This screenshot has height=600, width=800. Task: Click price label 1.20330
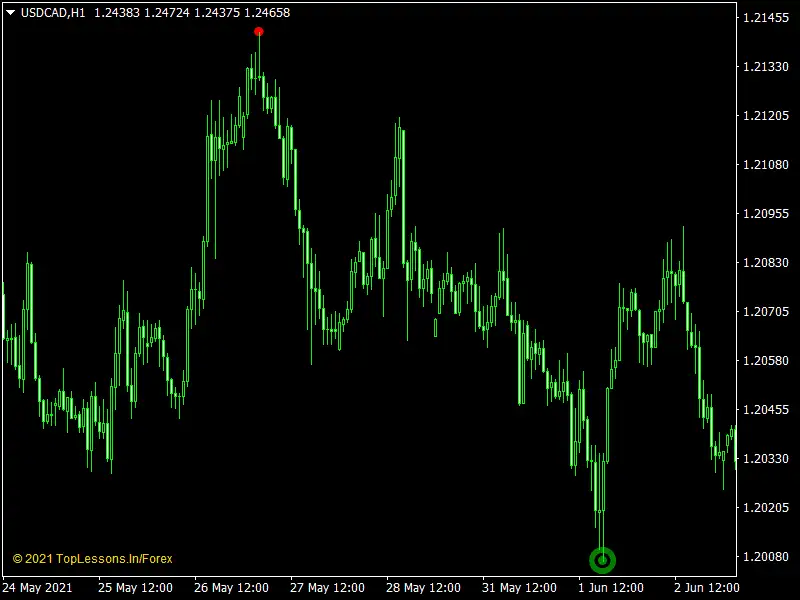[766, 459]
